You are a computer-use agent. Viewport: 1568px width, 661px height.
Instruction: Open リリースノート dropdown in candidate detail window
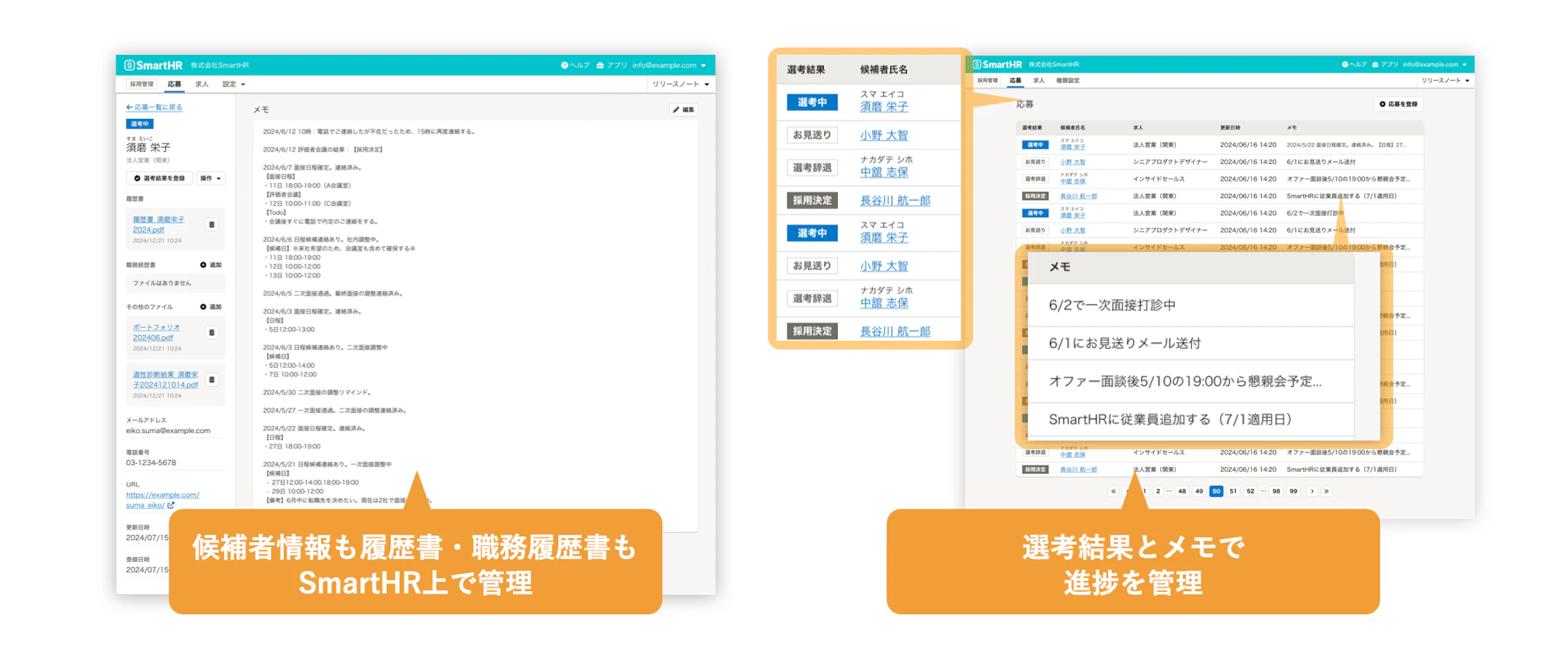681,84
